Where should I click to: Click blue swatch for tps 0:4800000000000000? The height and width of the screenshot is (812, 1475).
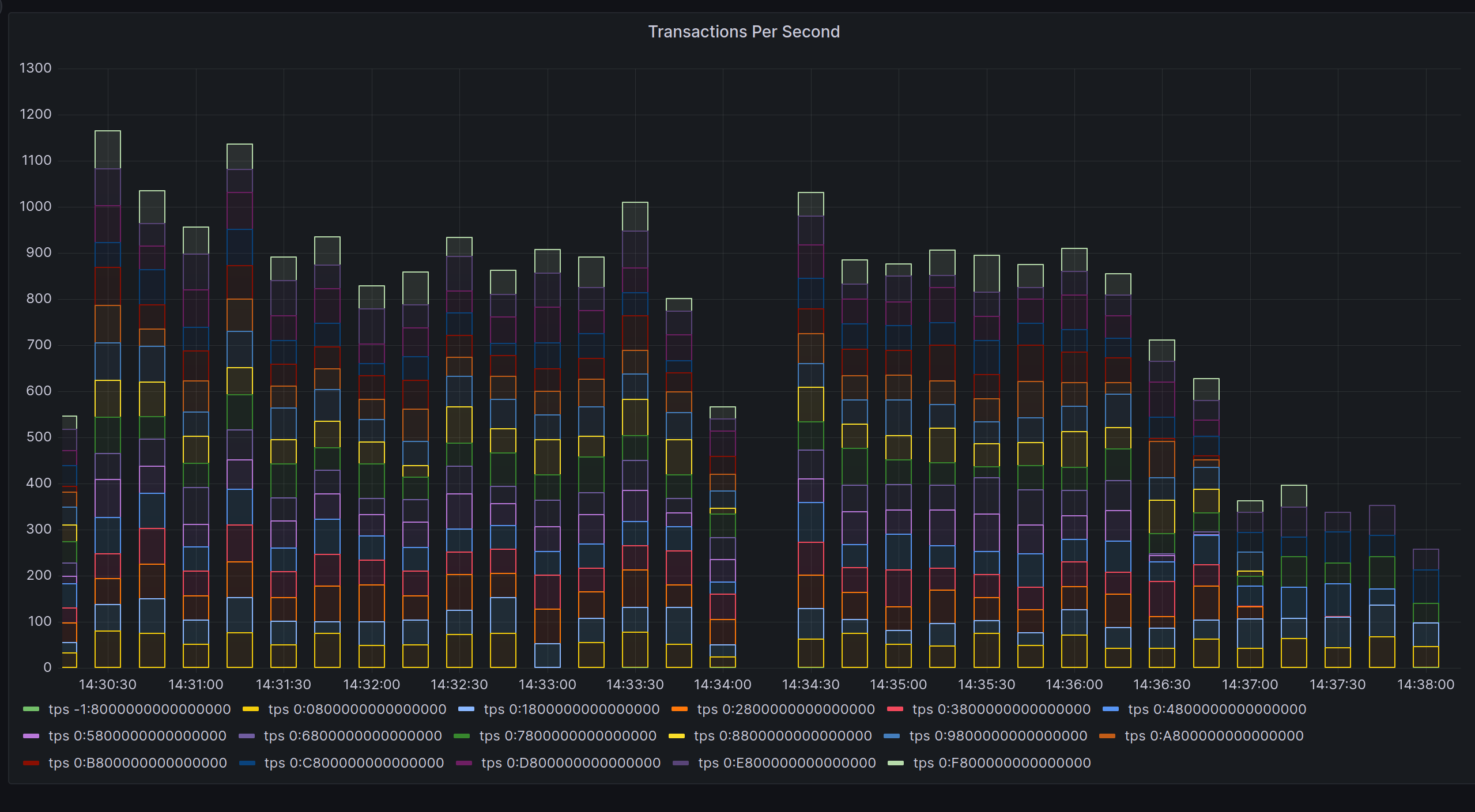coord(1110,709)
